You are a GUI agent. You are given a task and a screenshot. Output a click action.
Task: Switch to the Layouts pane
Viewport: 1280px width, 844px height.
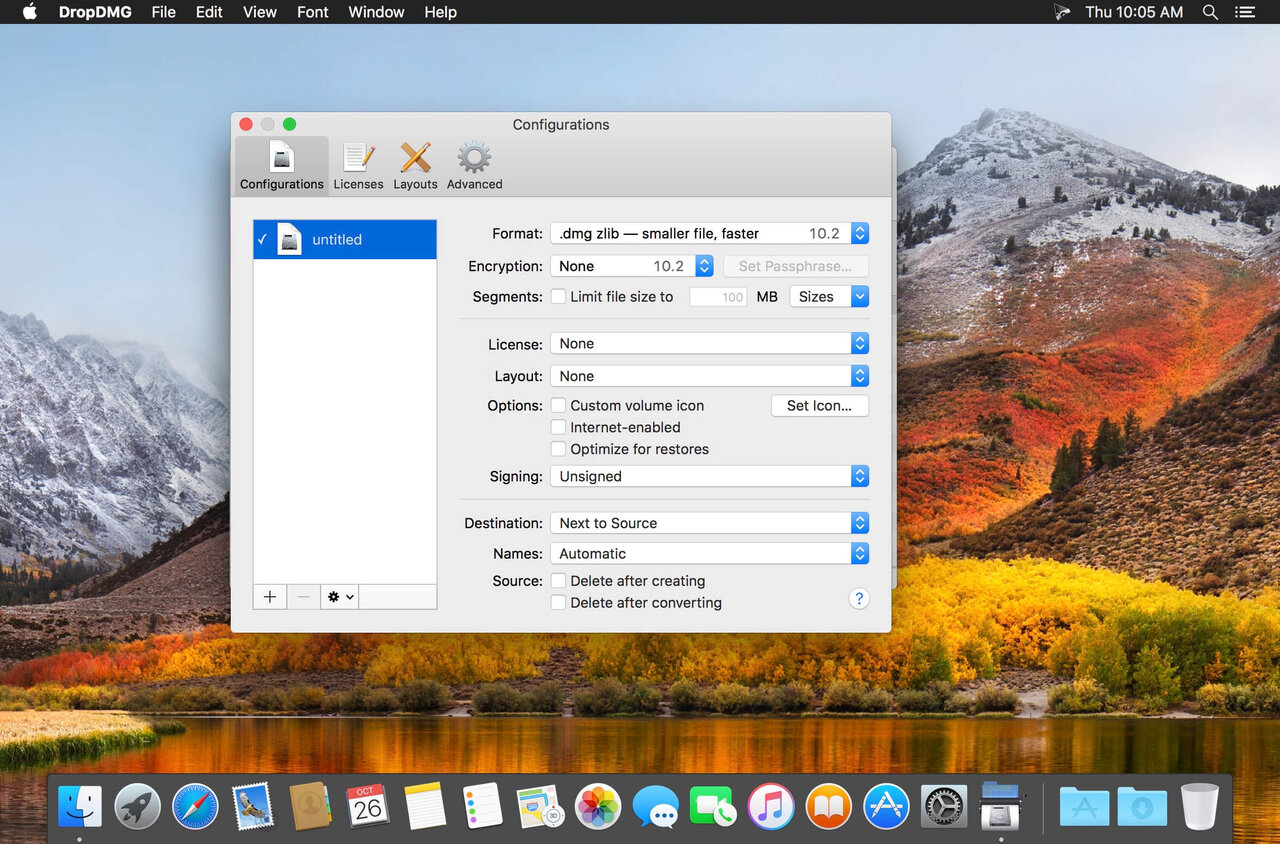[x=415, y=165]
